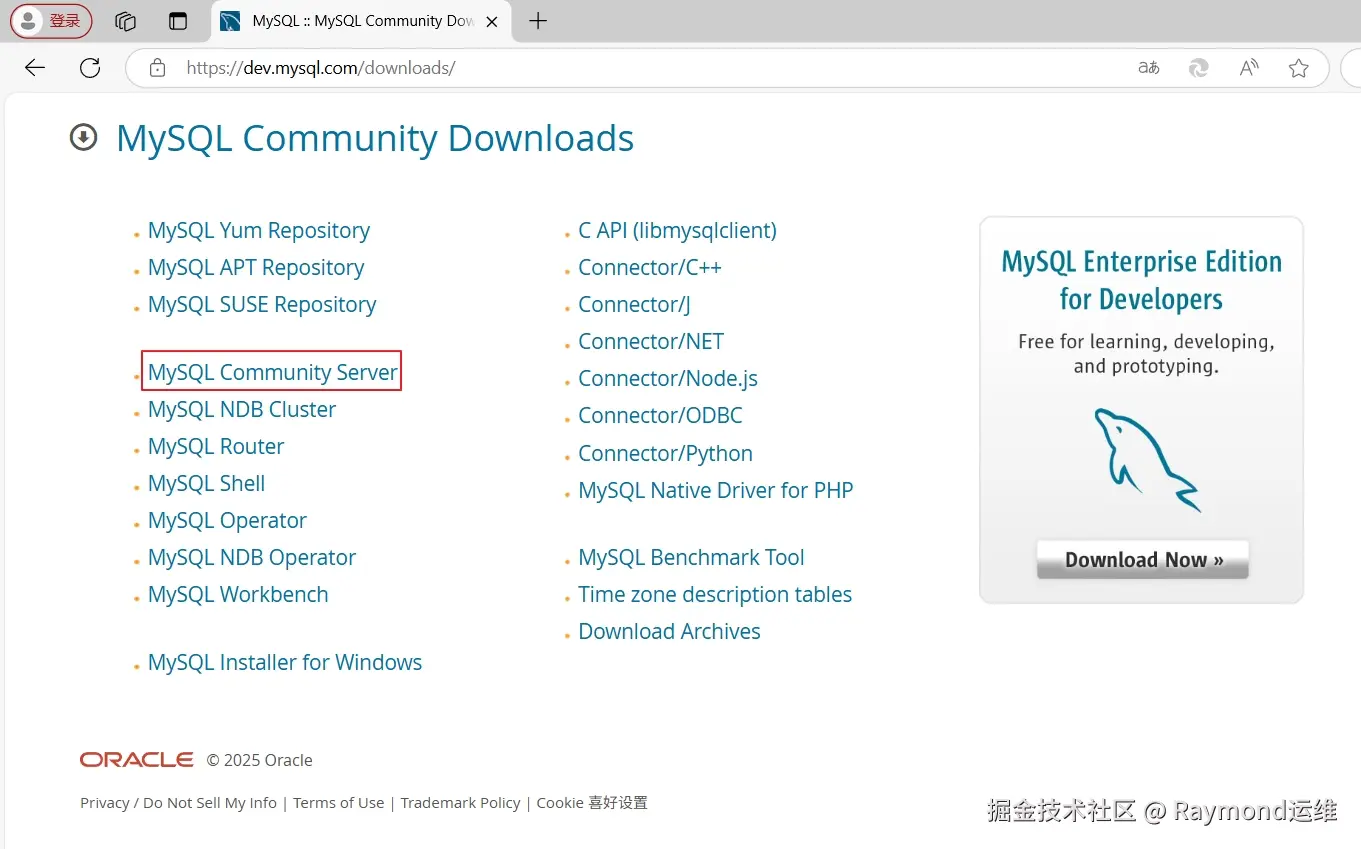This screenshot has width=1361, height=849.
Task: Click the MySQL dolphin logo in the promo
Action: 1147,459
